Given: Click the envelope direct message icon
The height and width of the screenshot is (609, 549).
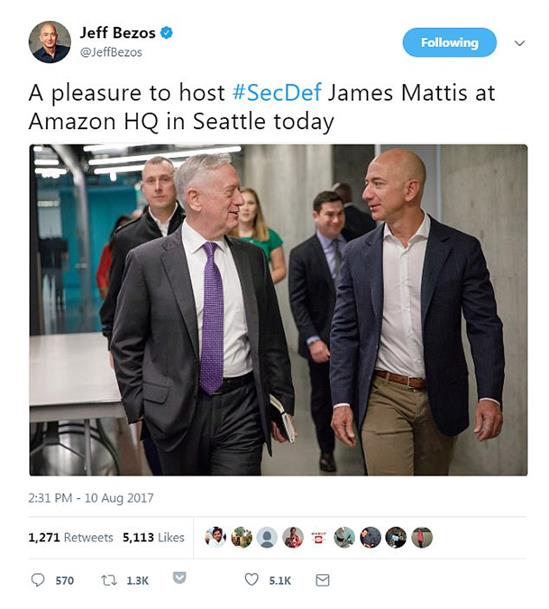Looking at the screenshot, I should pyautogui.click(x=322, y=580).
